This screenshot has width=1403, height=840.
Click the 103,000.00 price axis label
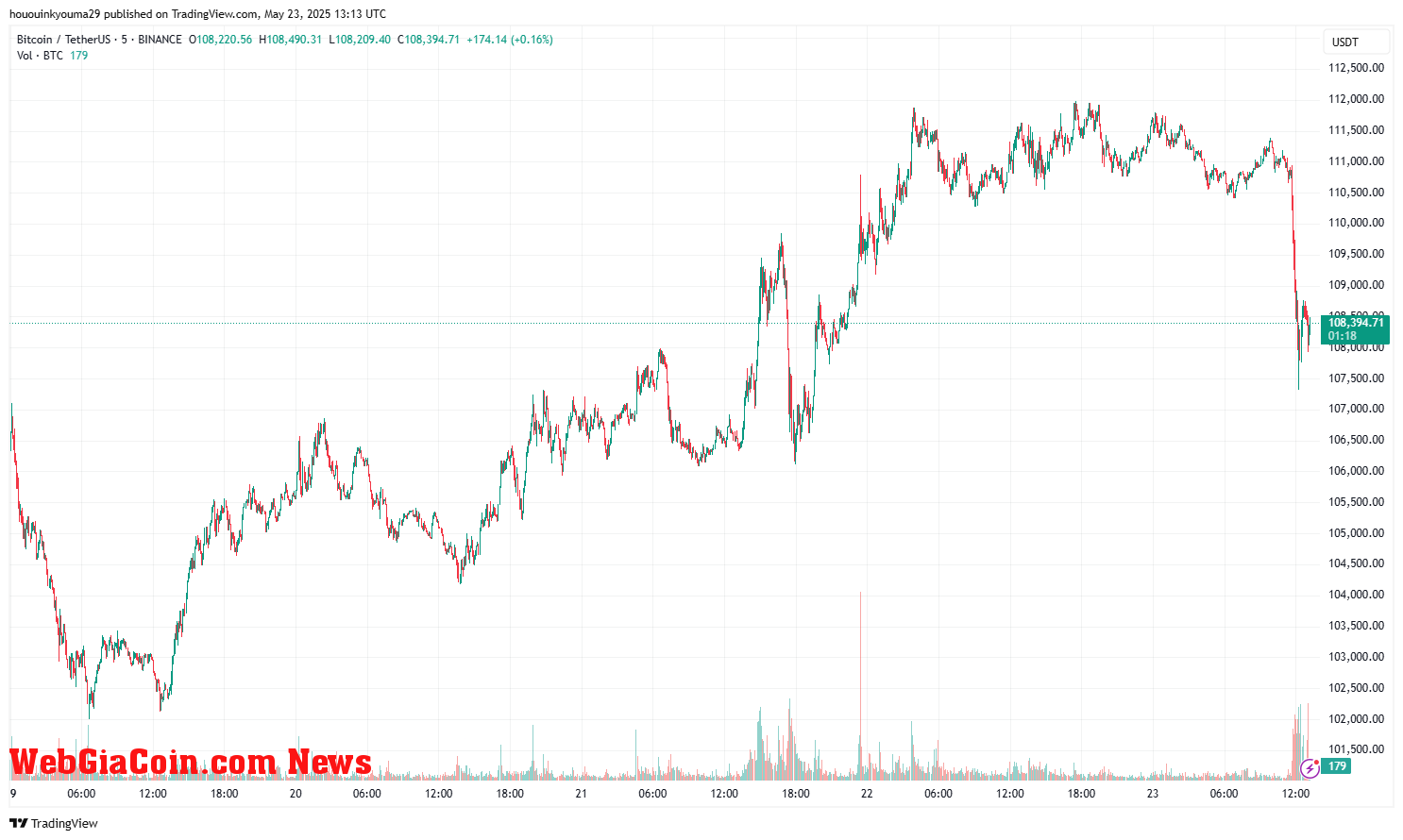click(1357, 657)
